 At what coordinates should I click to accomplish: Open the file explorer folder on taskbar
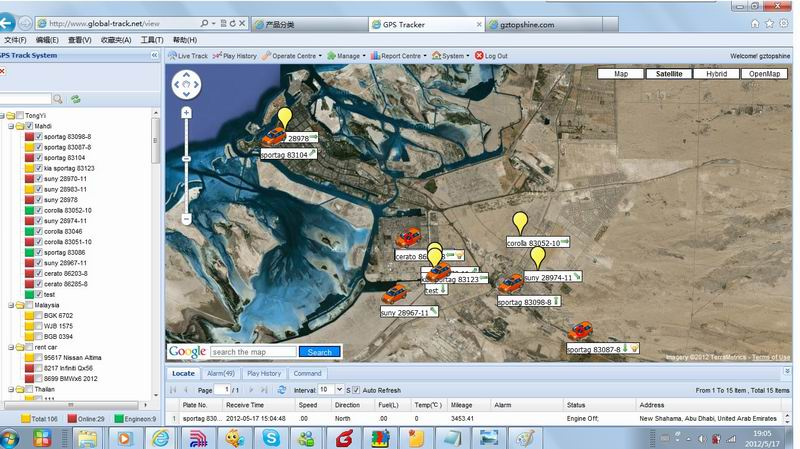coord(87,438)
